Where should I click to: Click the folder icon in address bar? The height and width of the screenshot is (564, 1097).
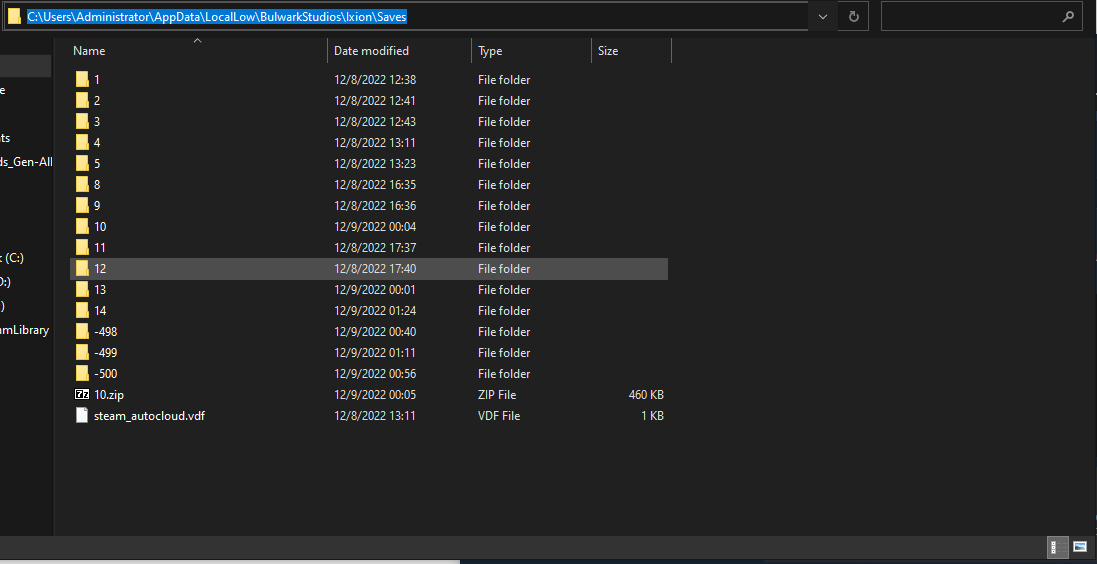click(14, 17)
